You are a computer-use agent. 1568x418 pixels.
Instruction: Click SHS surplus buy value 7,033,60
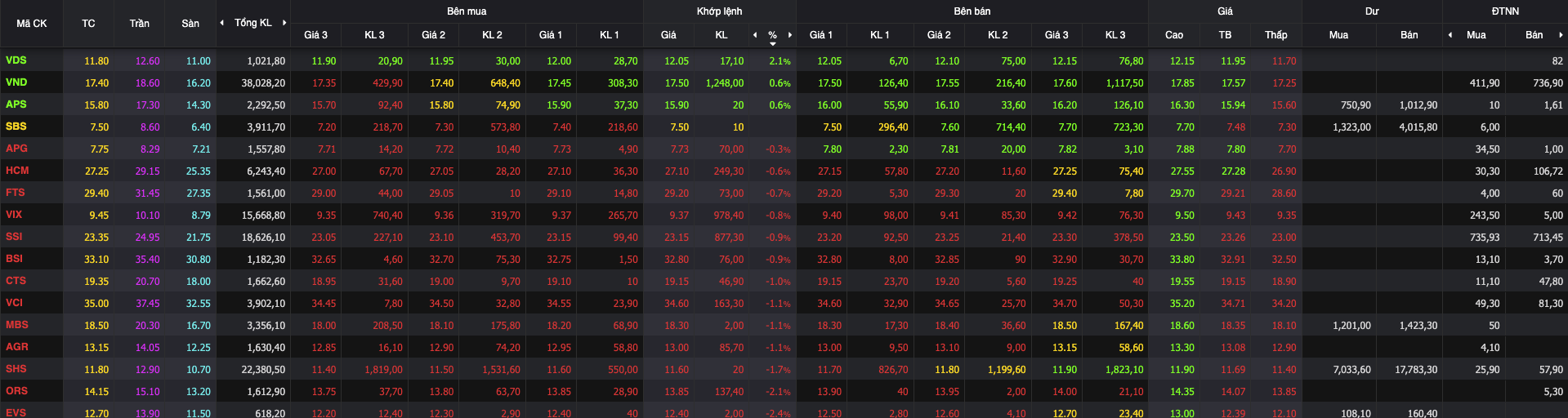click(x=1351, y=370)
